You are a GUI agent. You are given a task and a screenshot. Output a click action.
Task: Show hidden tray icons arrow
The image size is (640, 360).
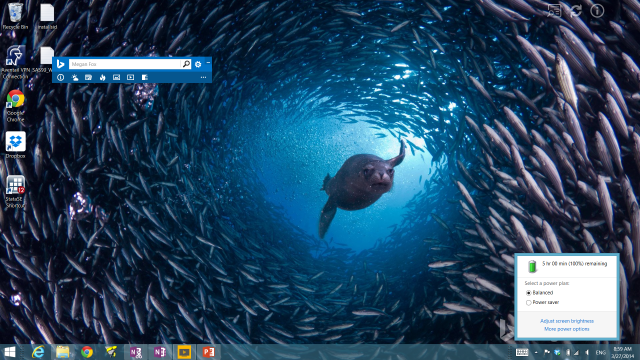(536, 352)
